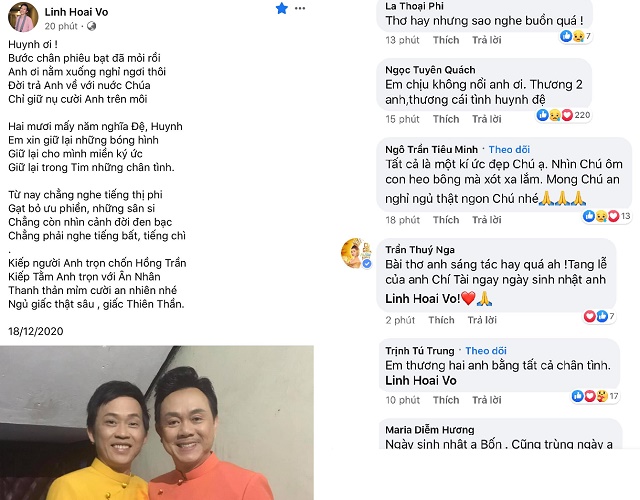This screenshot has width=640, height=500.
Task: Click Trả lời under Trịnh Tú Trung's comment
Action: (487, 400)
